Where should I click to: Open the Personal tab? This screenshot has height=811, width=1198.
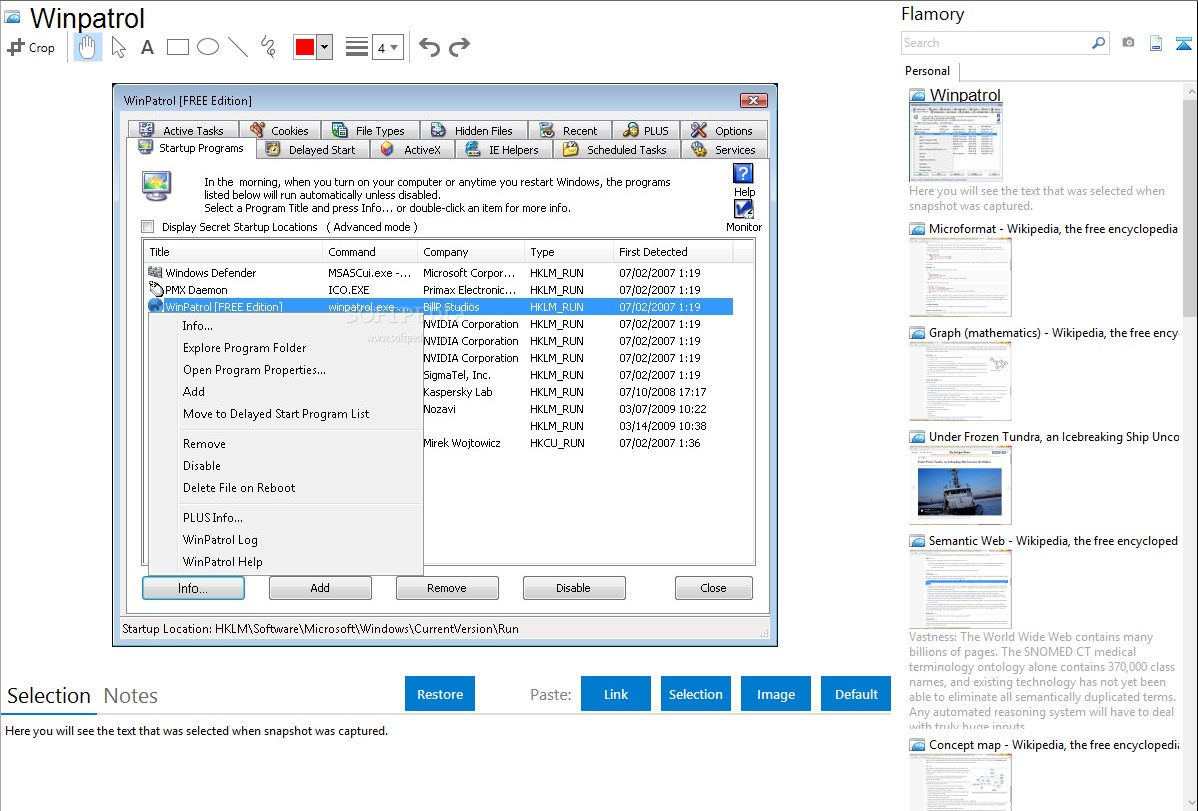(928, 71)
